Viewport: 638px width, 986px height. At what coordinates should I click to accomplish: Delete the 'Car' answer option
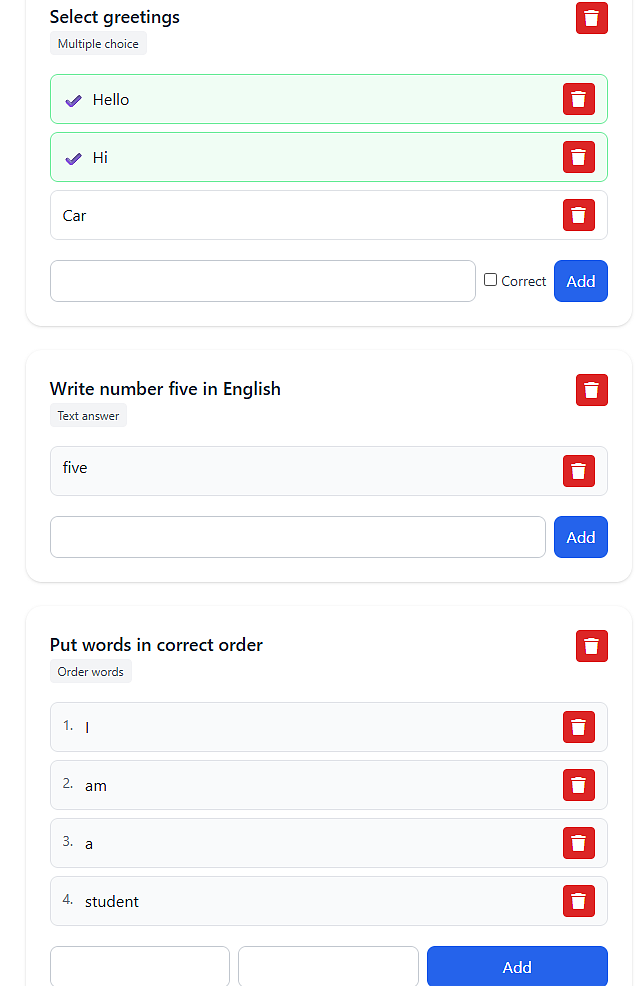click(578, 215)
